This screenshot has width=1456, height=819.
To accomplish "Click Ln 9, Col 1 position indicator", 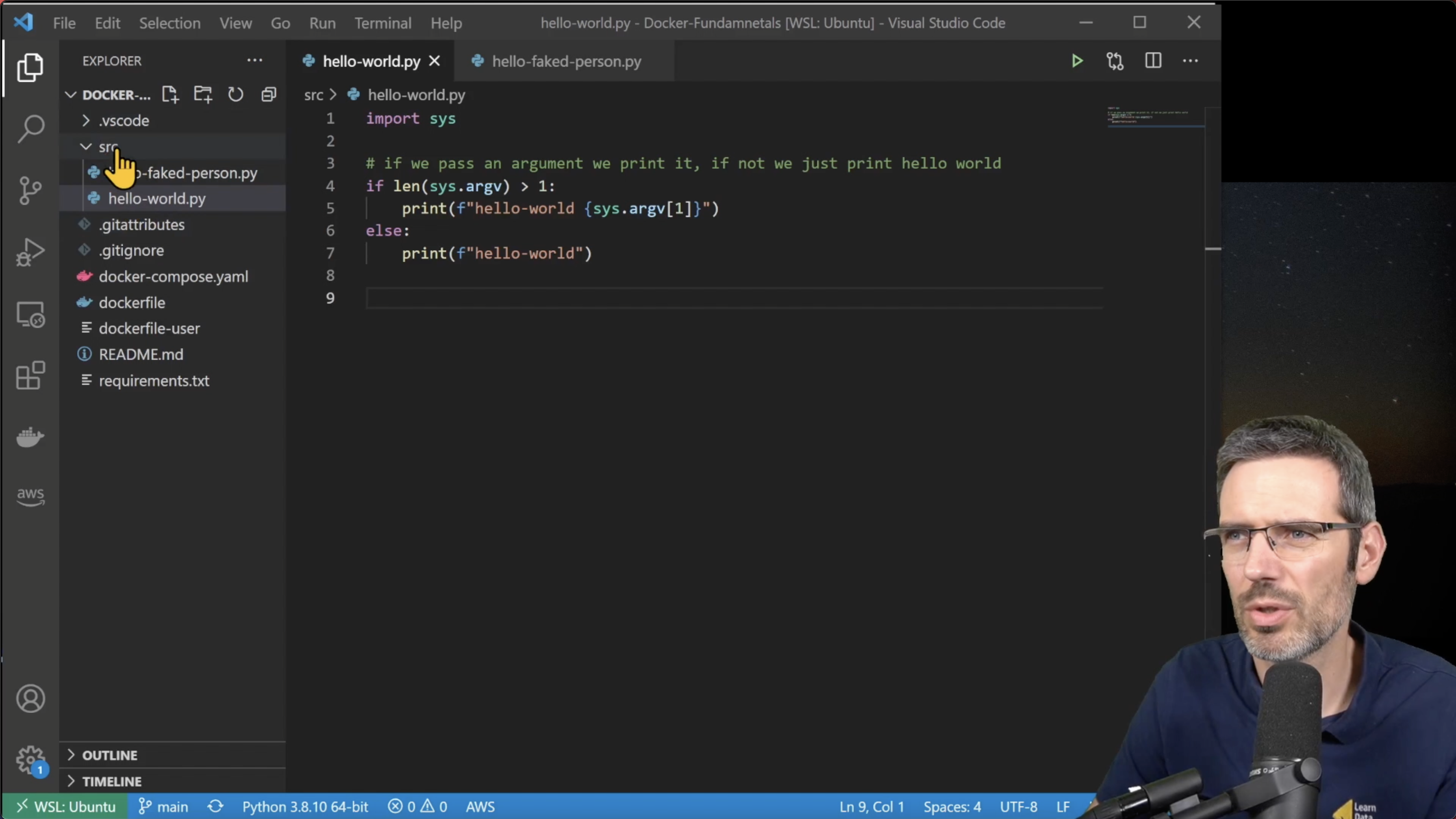I will (x=871, y=806).
